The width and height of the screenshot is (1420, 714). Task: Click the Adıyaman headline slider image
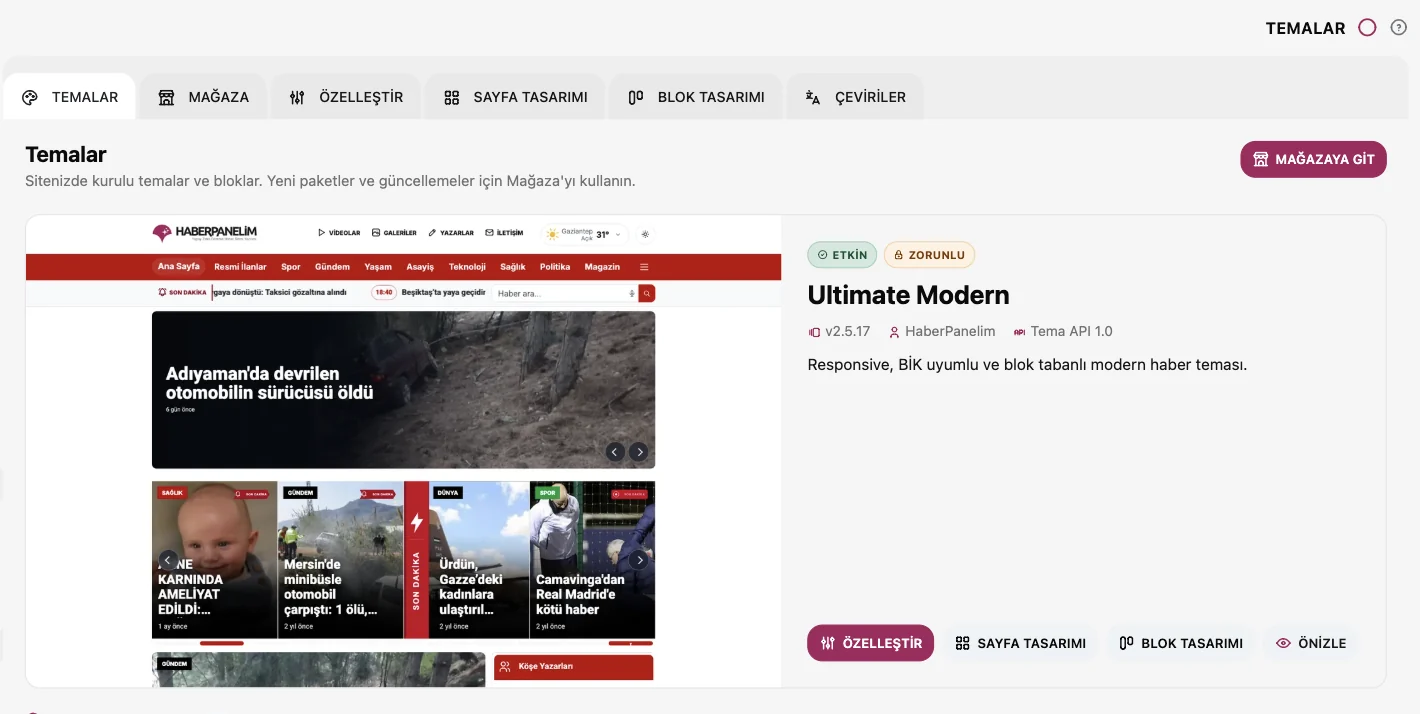tap(403, 390)
